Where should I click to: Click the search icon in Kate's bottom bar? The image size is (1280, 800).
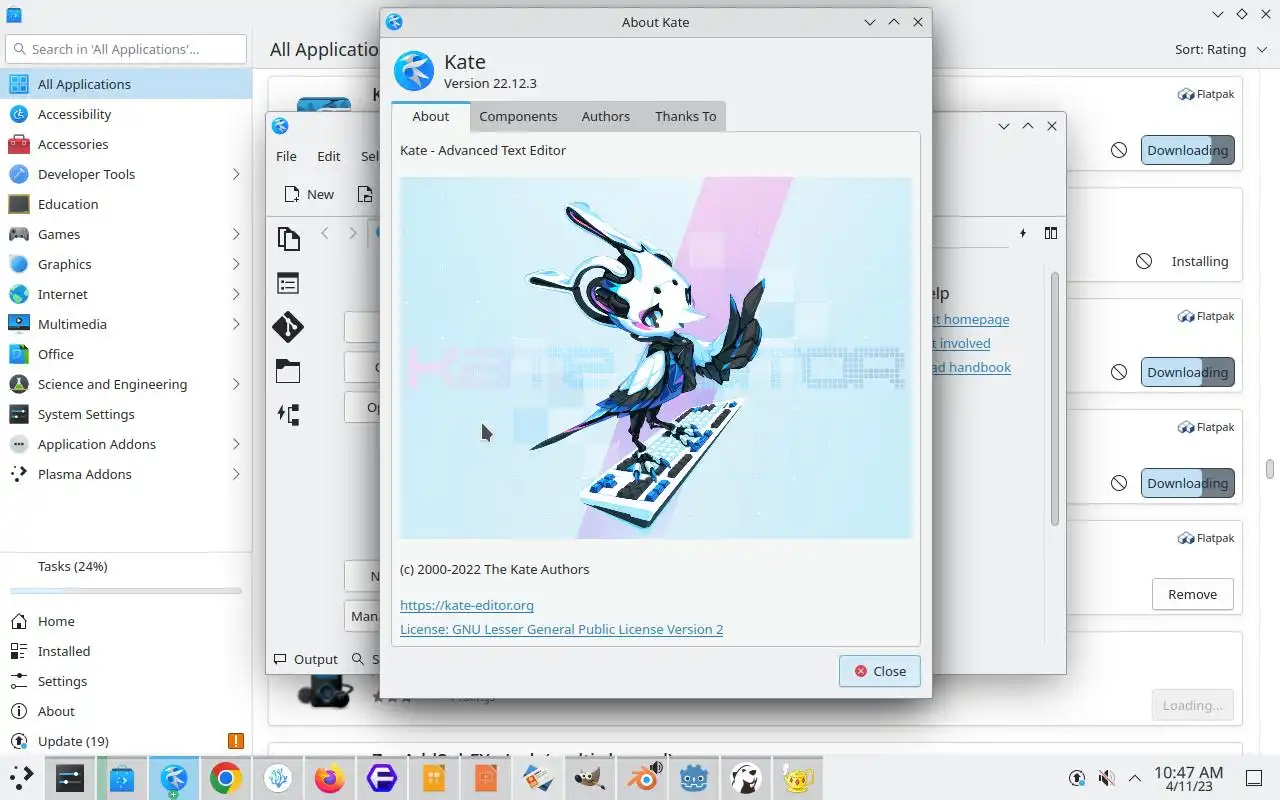[x=359, y=659]
